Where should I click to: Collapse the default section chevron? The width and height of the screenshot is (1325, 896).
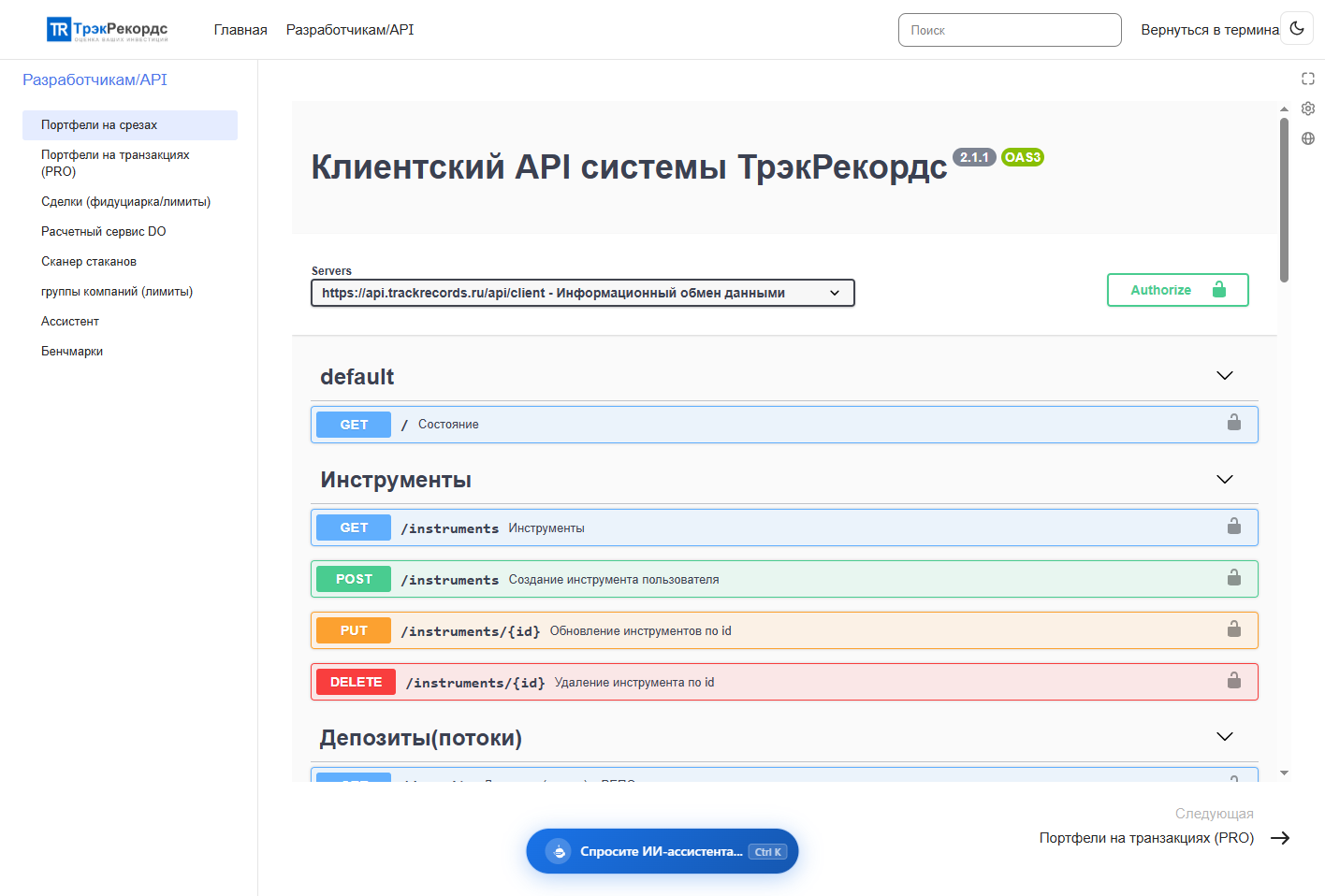(x=1225, y=376)
